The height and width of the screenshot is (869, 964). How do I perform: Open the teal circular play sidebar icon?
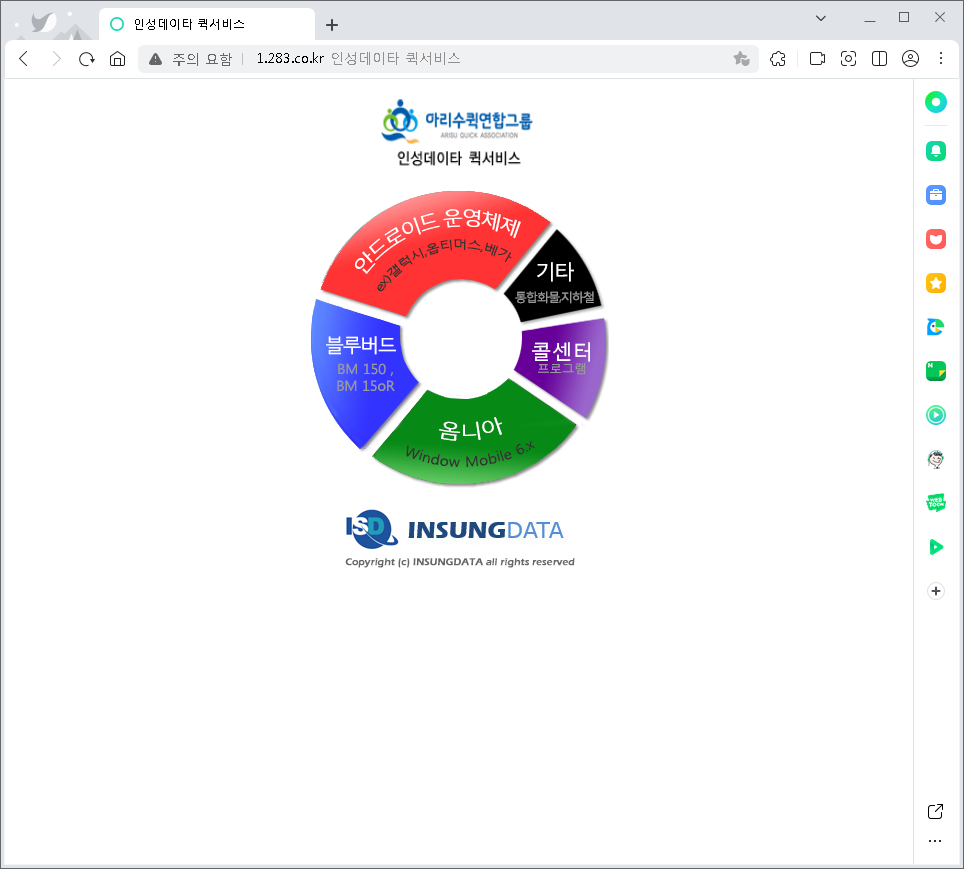936,415
